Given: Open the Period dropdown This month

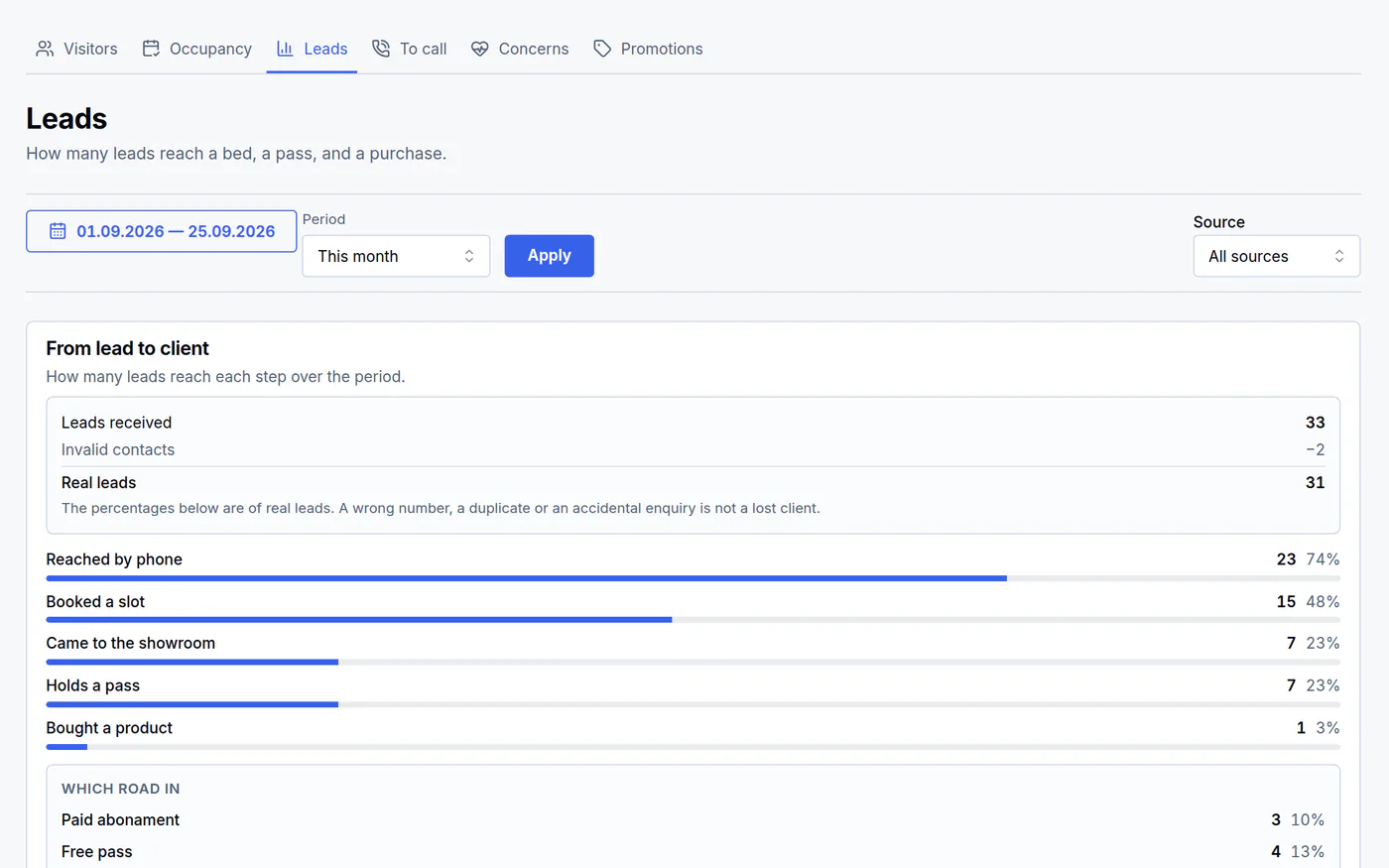Looking at the screenshot, I should click(x=396, y=256).
